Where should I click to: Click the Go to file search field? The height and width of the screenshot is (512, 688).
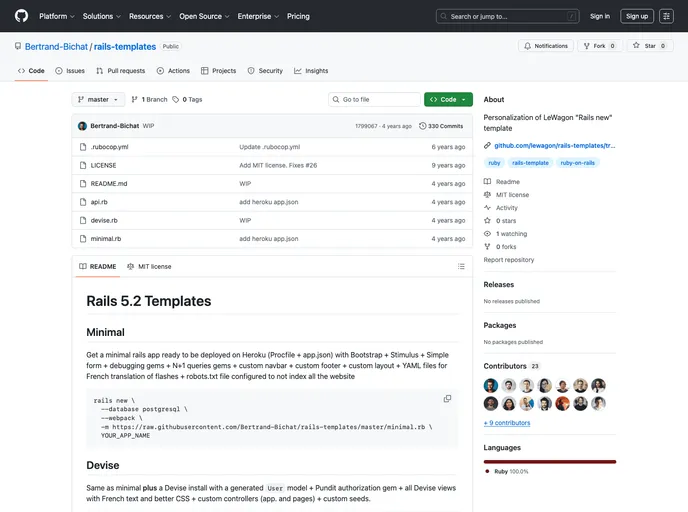[375, 100]
